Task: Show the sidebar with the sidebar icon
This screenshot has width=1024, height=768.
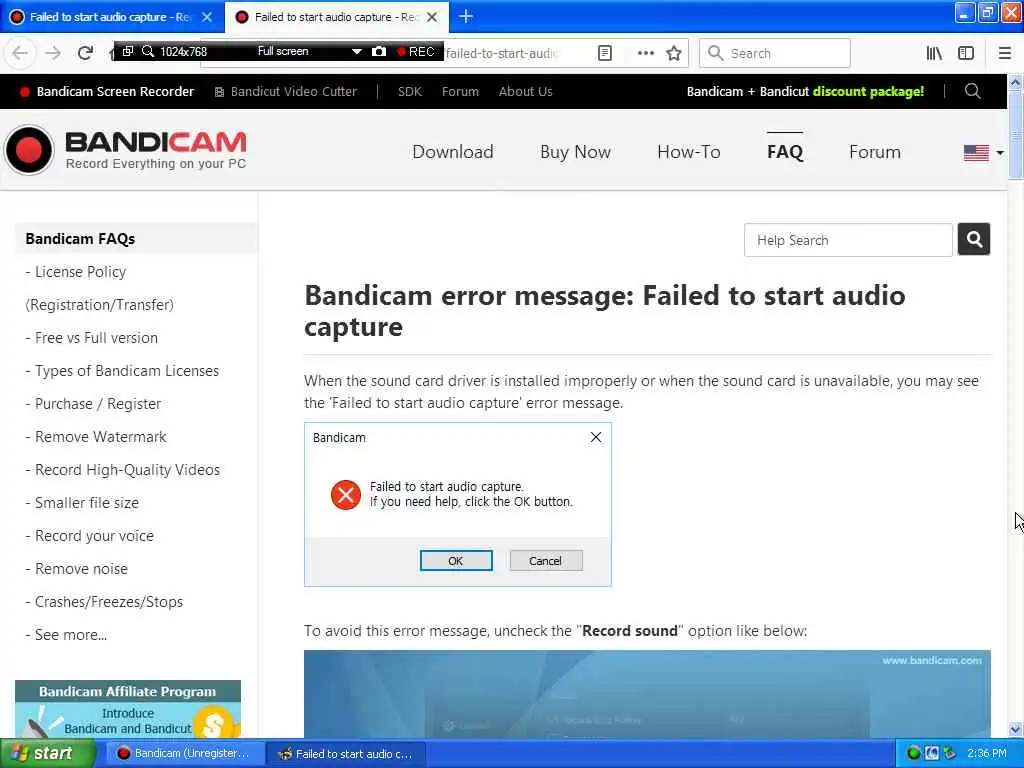Action: tap(966, 53)
